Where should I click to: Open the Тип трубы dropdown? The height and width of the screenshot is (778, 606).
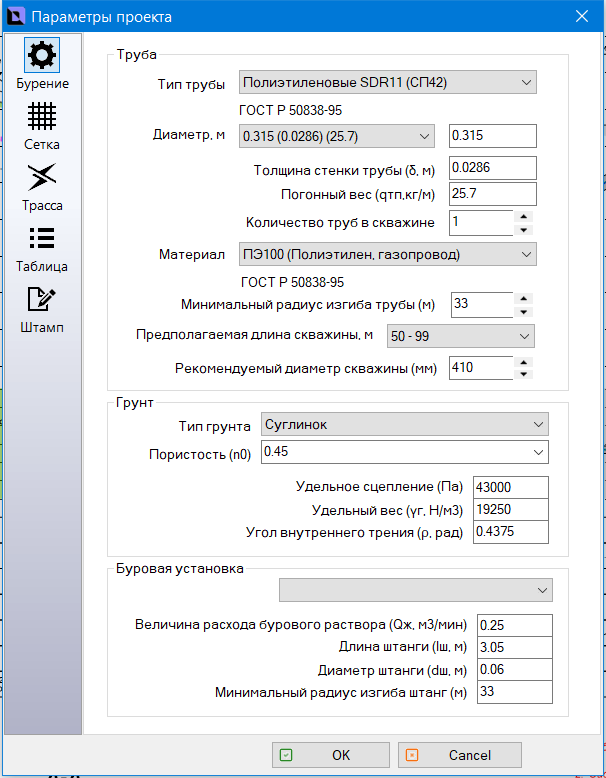click(388, 82)
